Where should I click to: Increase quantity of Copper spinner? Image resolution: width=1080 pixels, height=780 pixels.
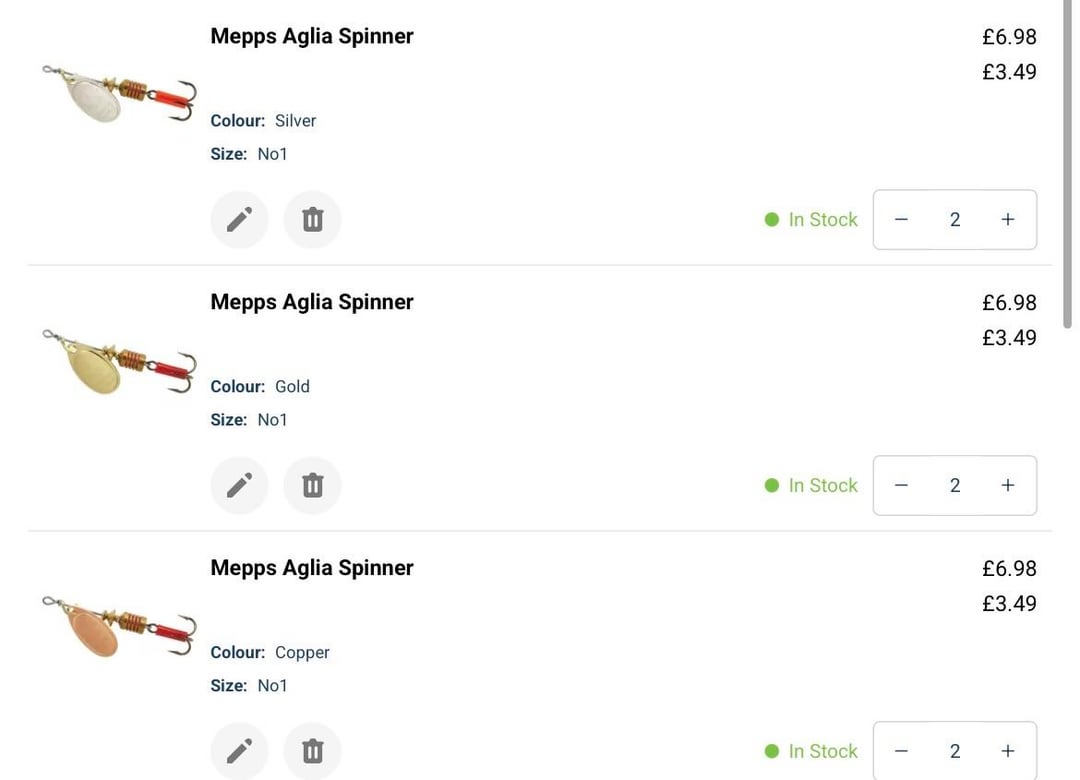tap(1008, 751)
